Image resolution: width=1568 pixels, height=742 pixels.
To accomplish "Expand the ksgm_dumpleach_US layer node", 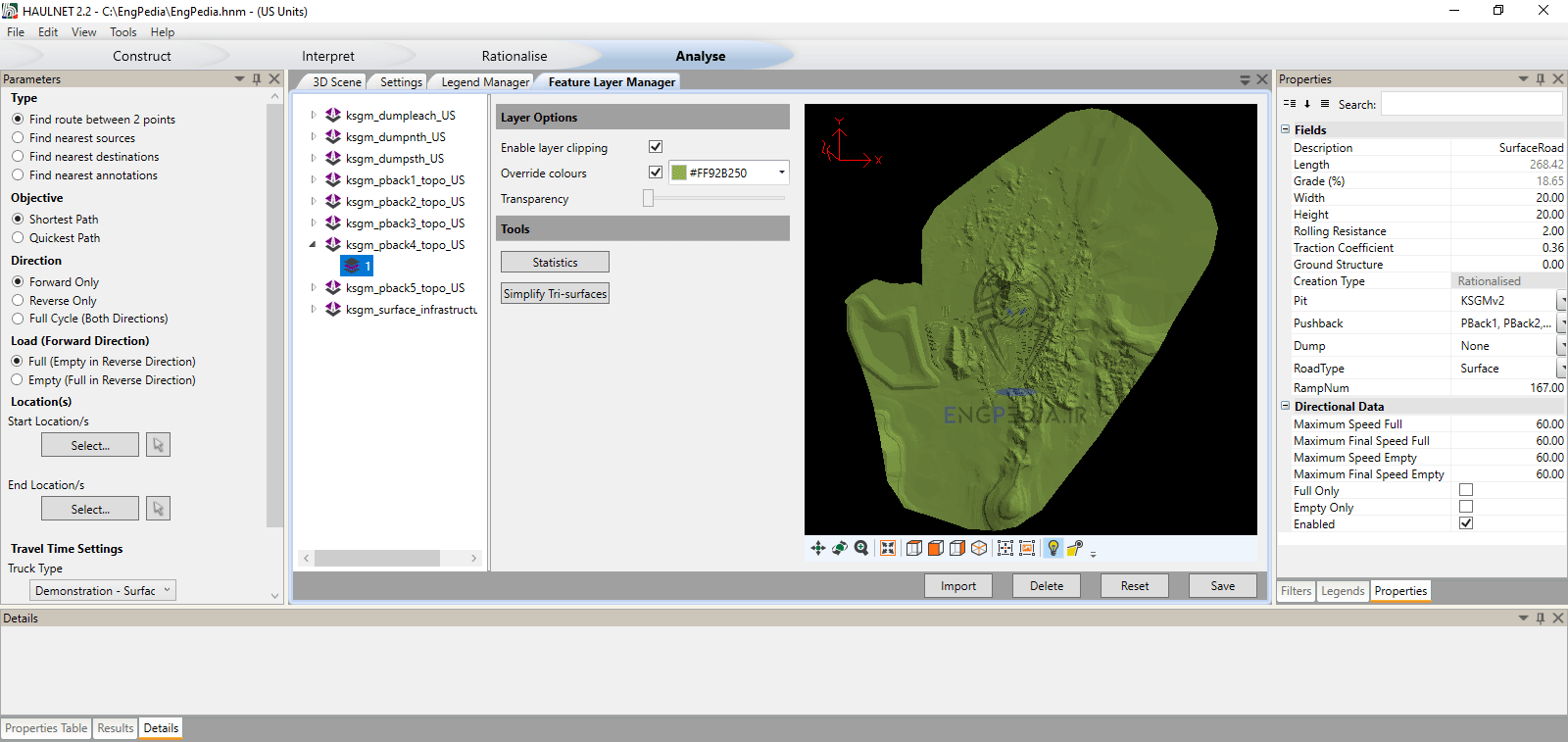I will (314, 116).
